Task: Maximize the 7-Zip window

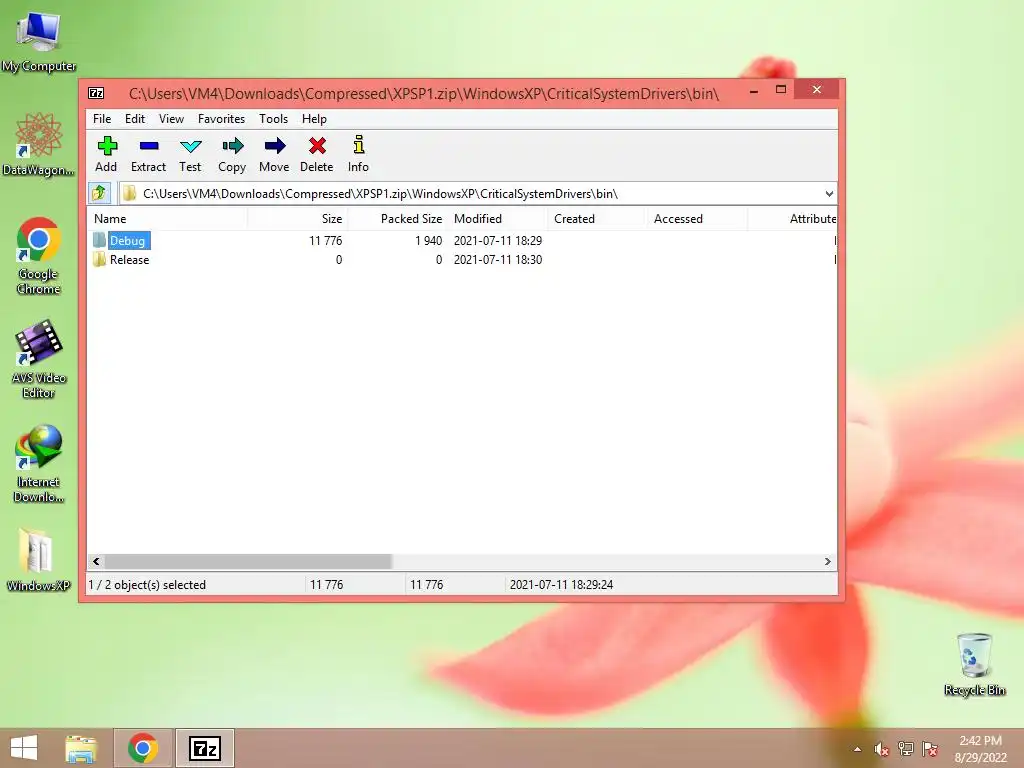Action: point(781,89)
